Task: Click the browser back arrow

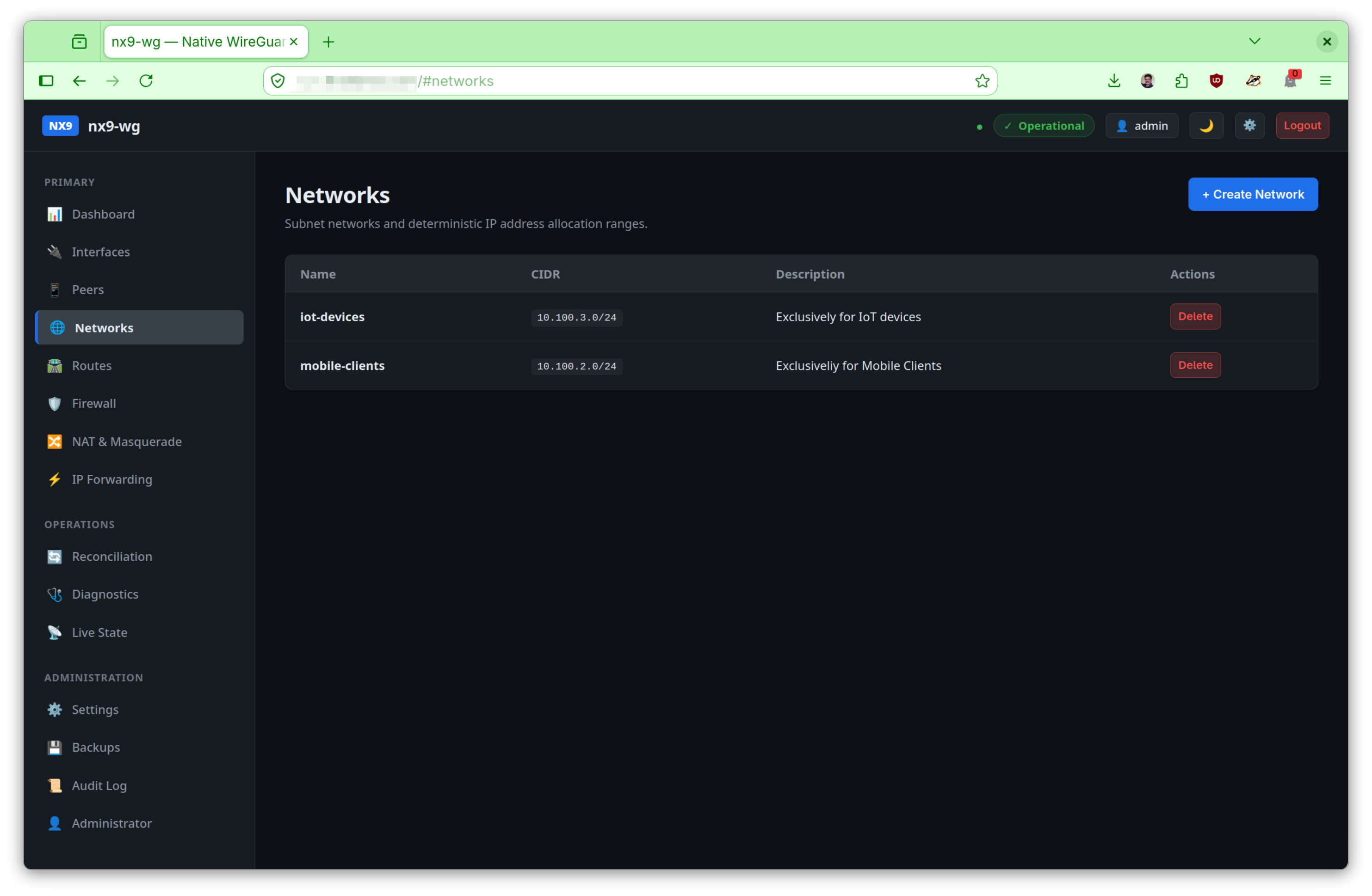Action: pyautogui.click(x=79, y=80)
